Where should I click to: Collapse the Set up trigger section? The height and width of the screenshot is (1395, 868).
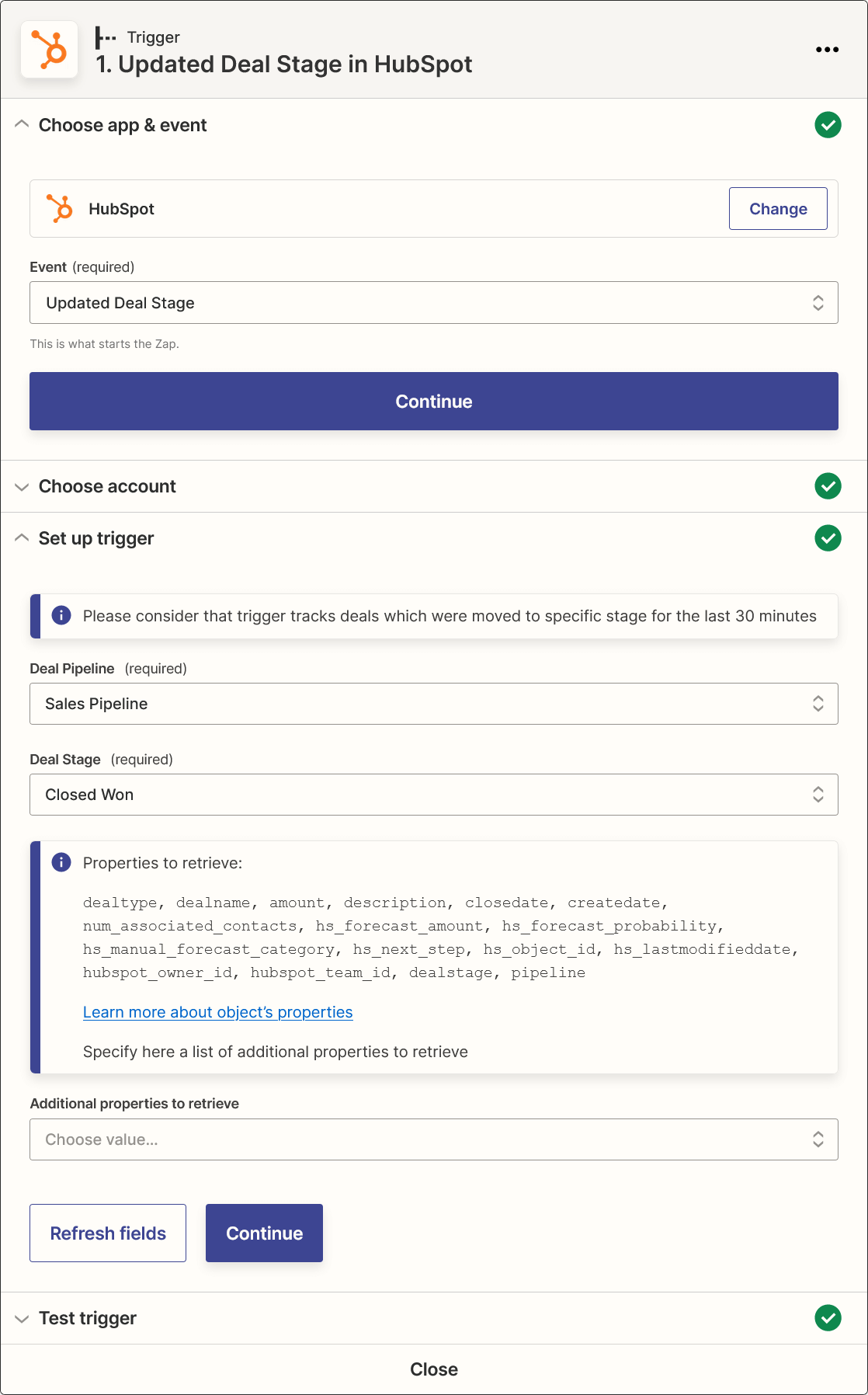click(x=22, y=537)
